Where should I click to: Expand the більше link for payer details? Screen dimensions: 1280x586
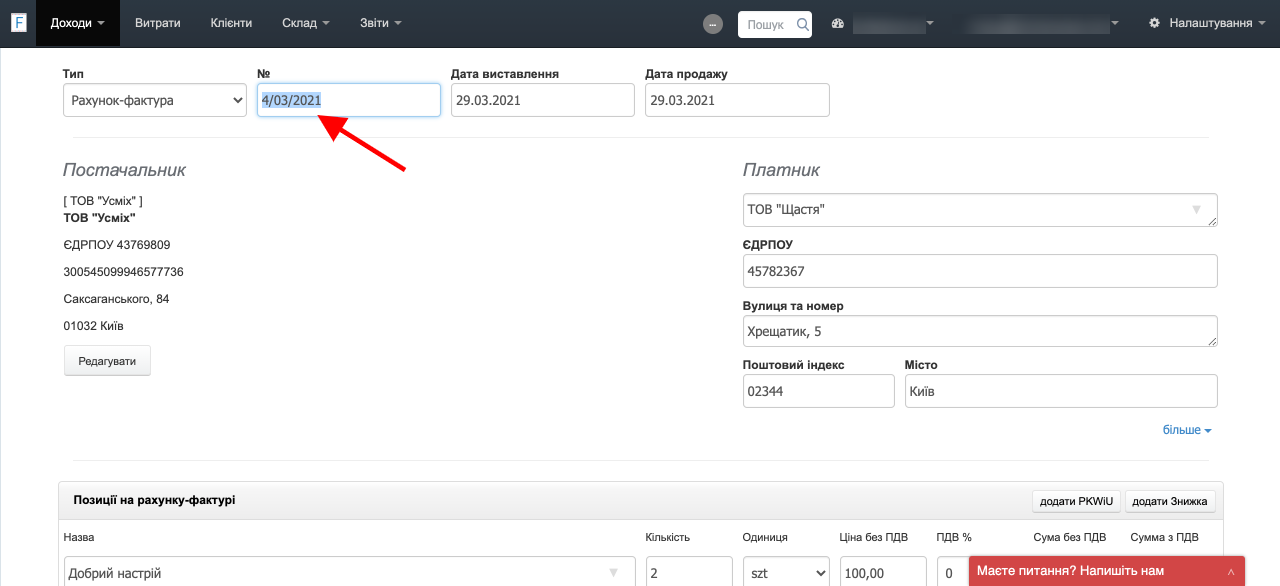click(1187, 430)
